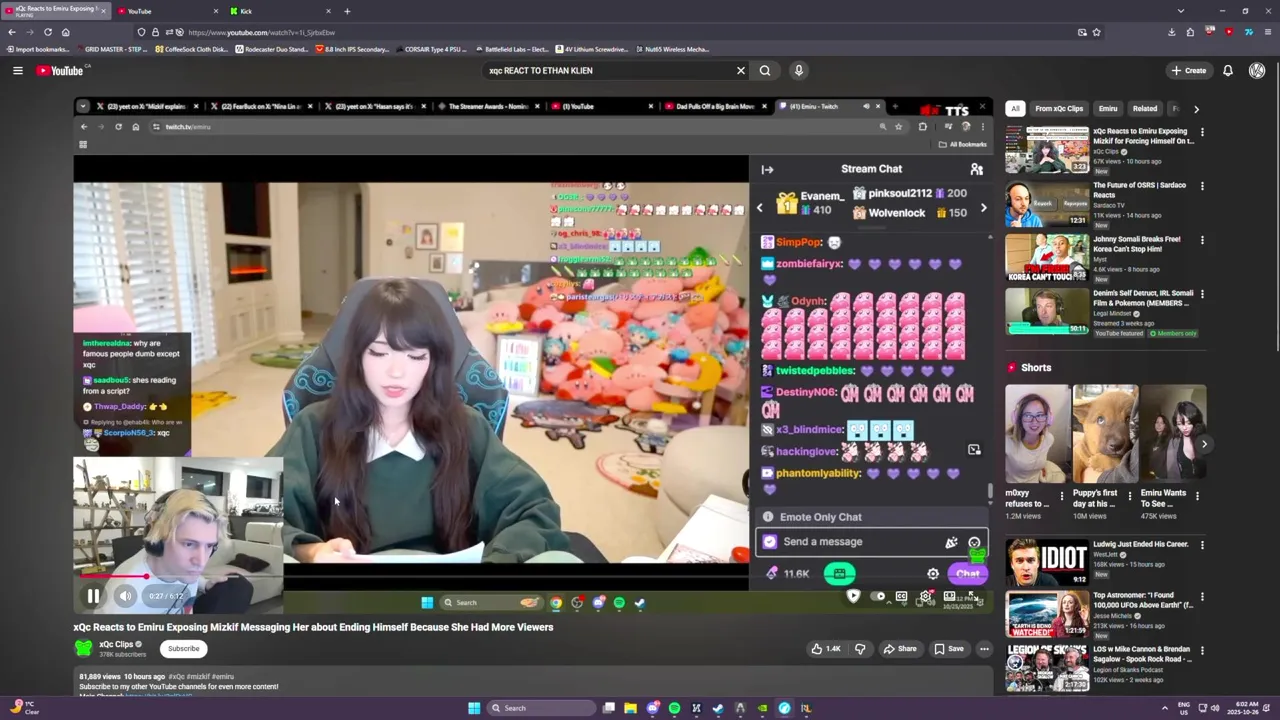Open a new browser tab

(347, 11)
